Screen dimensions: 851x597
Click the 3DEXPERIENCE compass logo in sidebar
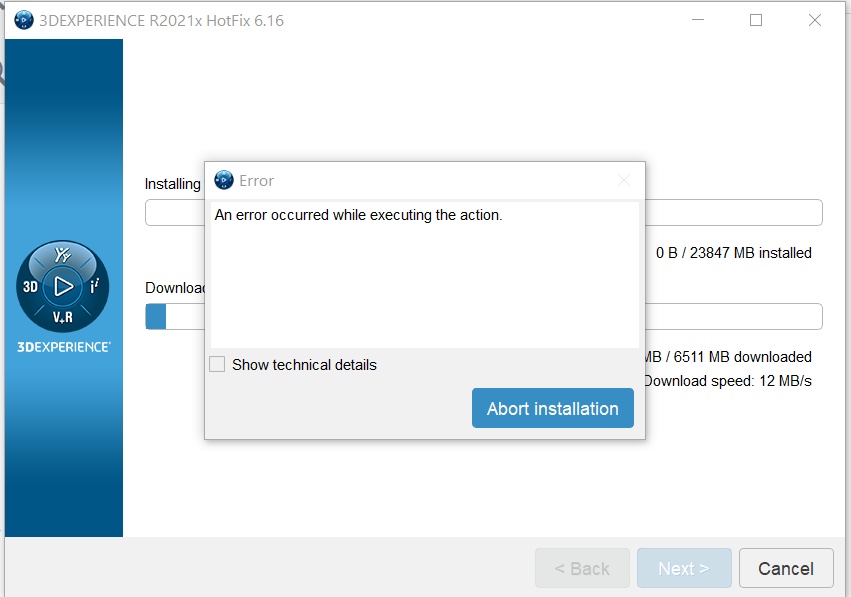click(63, 286)
